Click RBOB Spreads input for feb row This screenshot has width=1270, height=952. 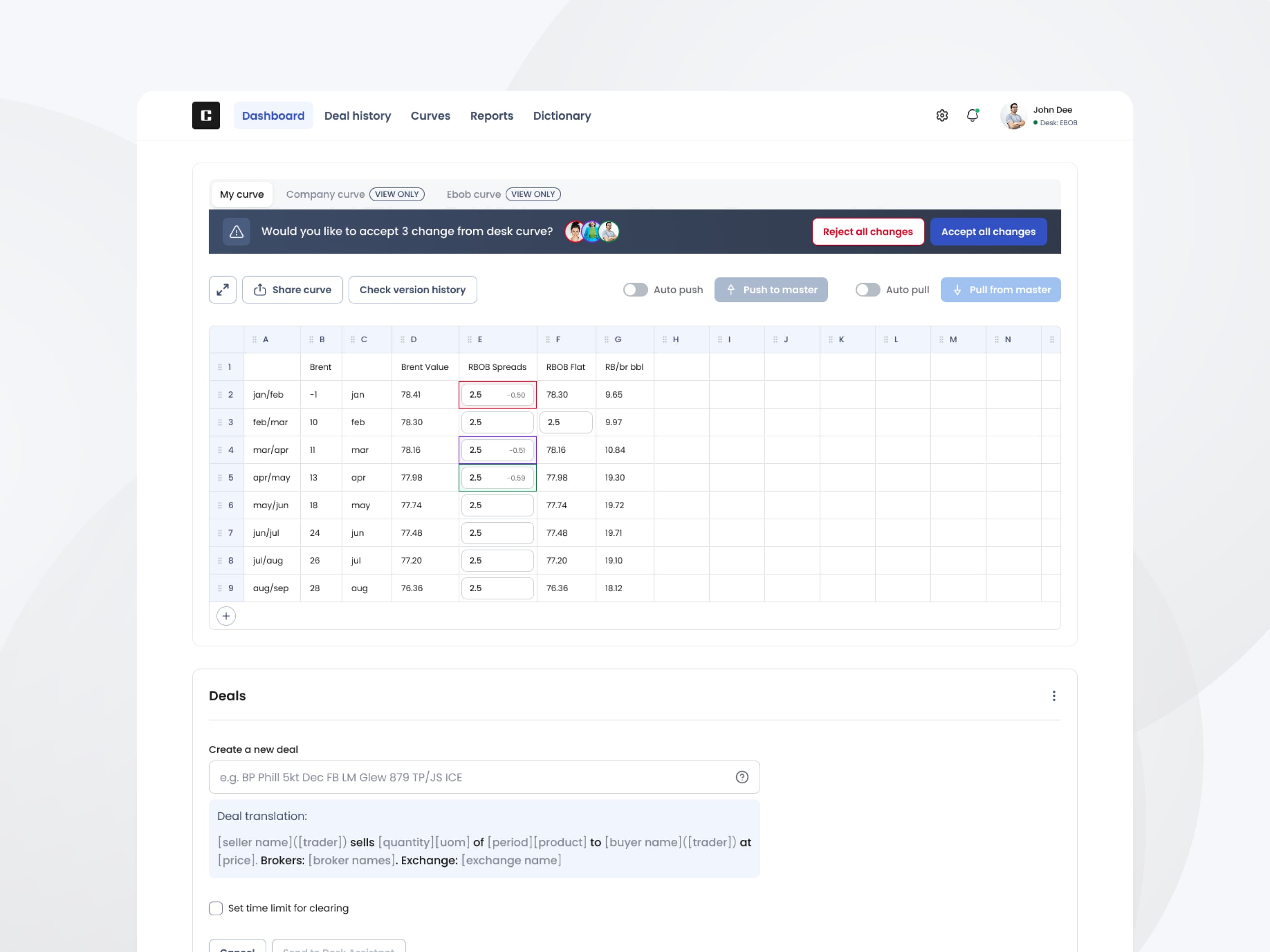pyautogui.click(x=497, y=423)
